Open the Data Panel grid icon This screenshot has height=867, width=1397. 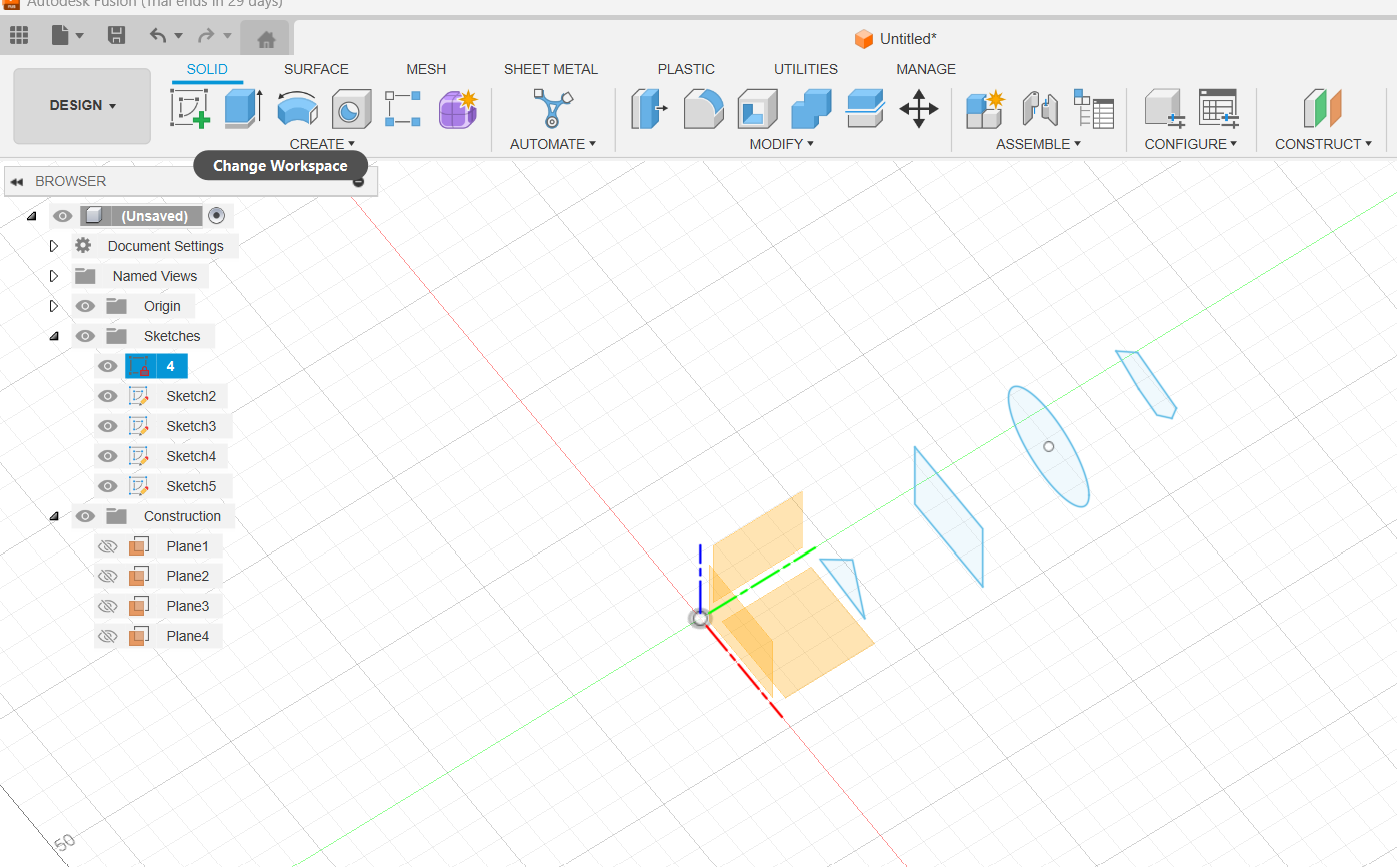tap(19, 36)
